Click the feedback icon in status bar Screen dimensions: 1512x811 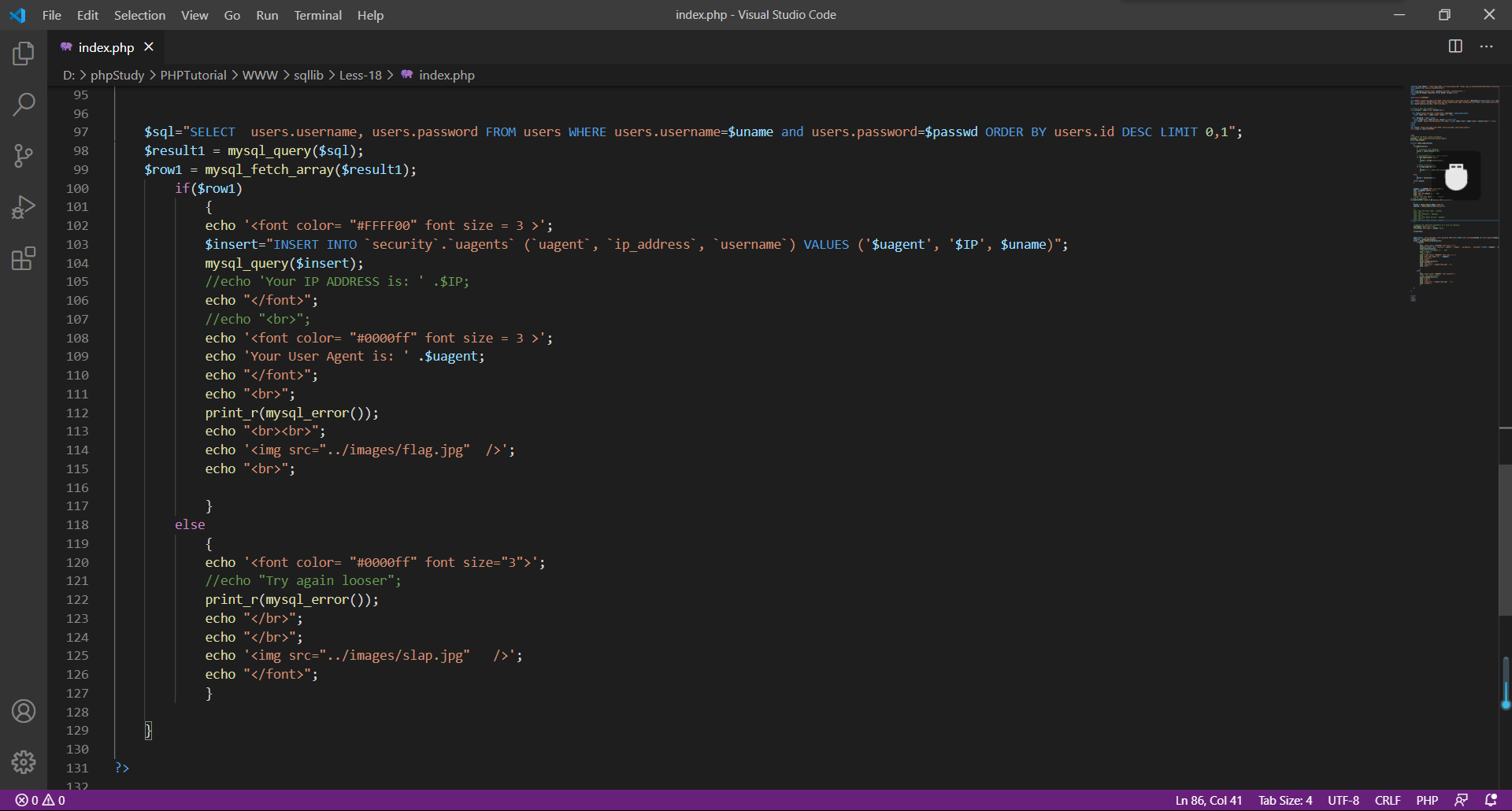(x=1461, y=800)
